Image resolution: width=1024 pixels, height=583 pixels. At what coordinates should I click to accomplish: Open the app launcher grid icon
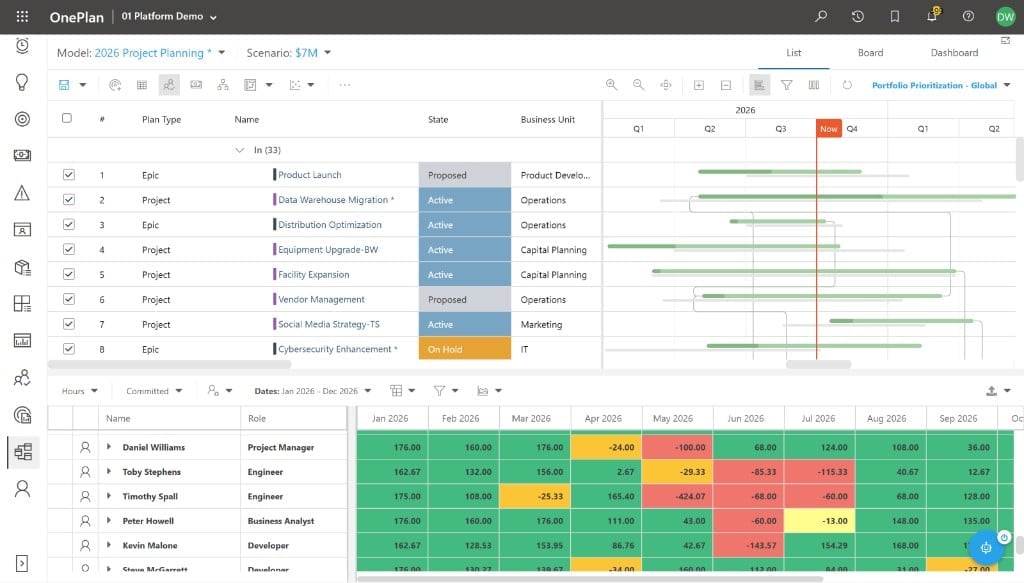coord(22,16)
